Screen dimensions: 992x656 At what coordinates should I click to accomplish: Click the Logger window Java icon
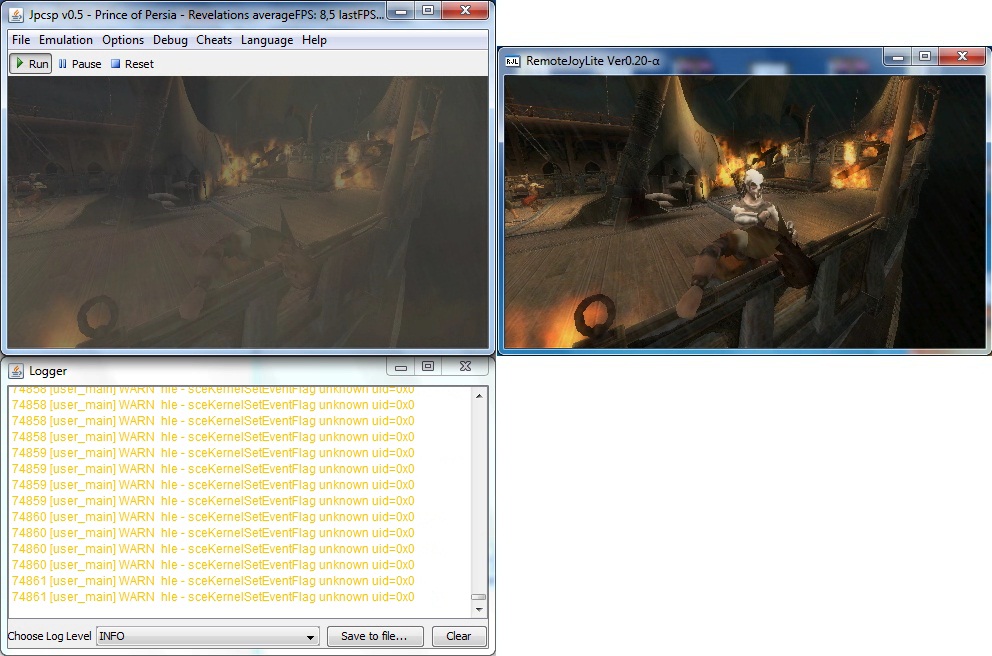tap(16, 371)
